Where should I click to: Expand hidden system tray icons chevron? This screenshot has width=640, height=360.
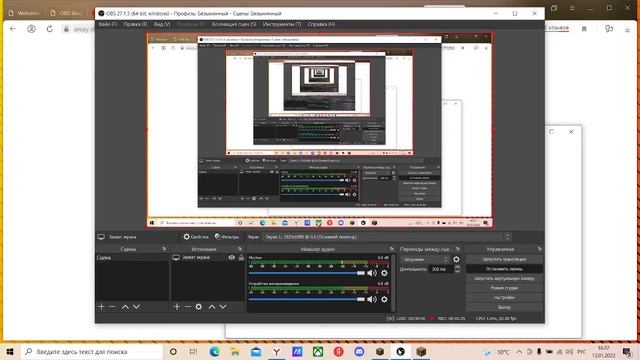point(519,351)
